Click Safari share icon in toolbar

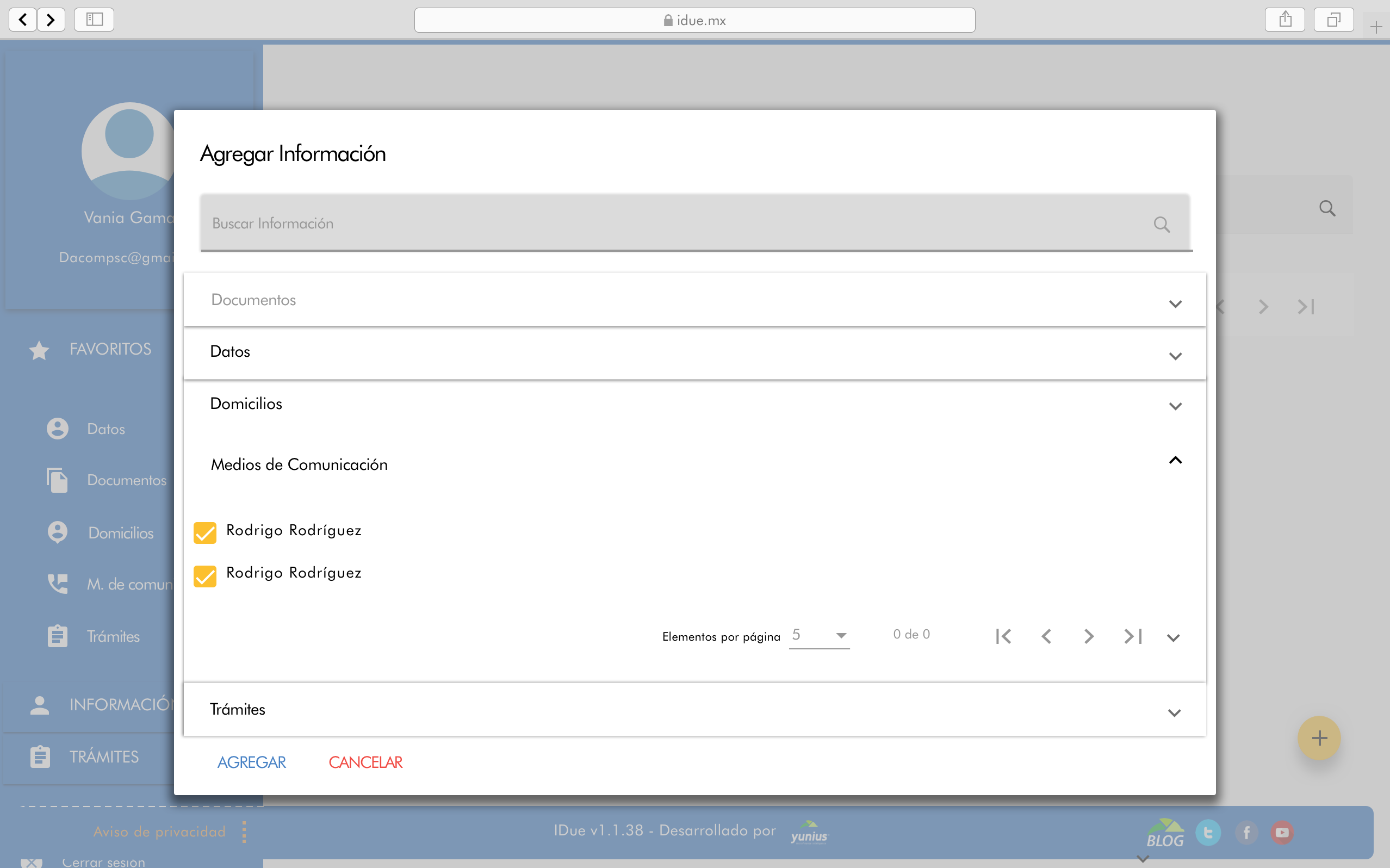coord(1284,20)
